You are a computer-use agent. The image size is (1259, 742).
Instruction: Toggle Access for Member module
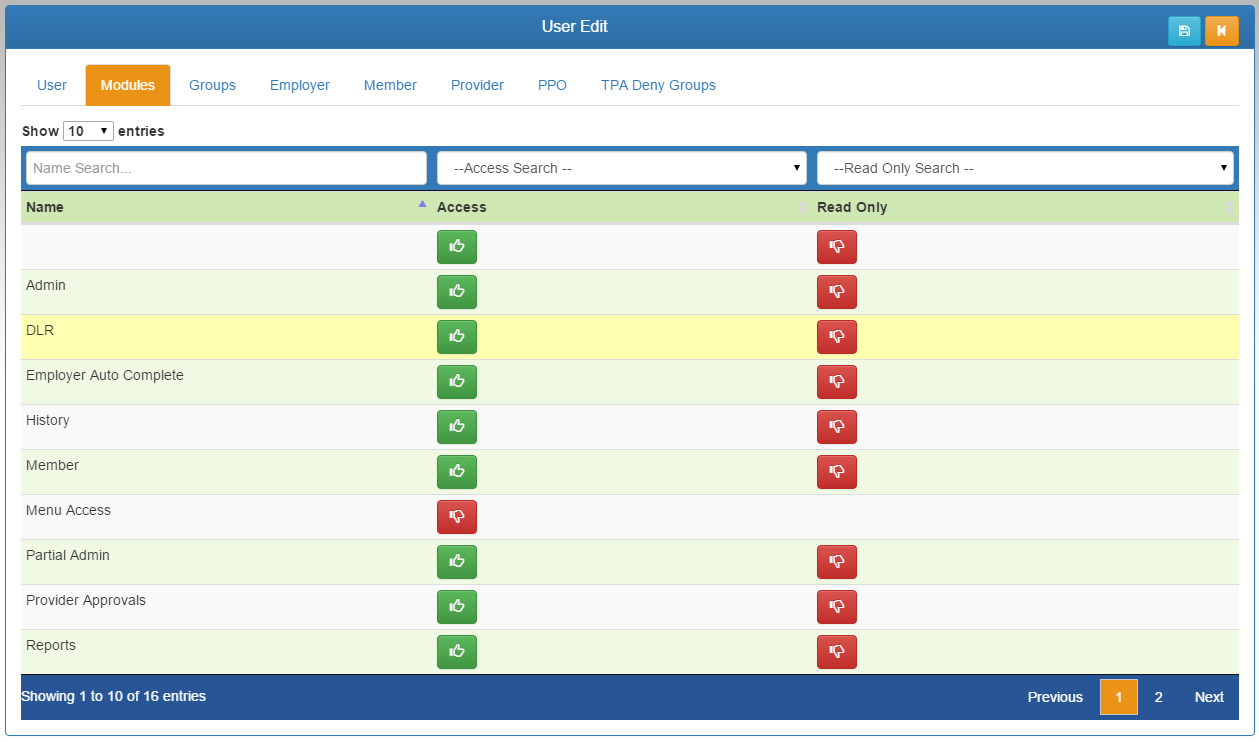457,472
